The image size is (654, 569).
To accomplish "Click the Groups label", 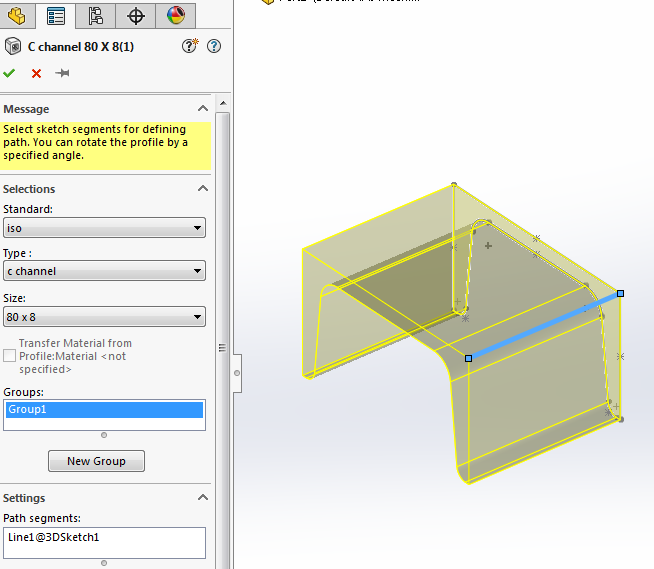I will coord(23,392).
